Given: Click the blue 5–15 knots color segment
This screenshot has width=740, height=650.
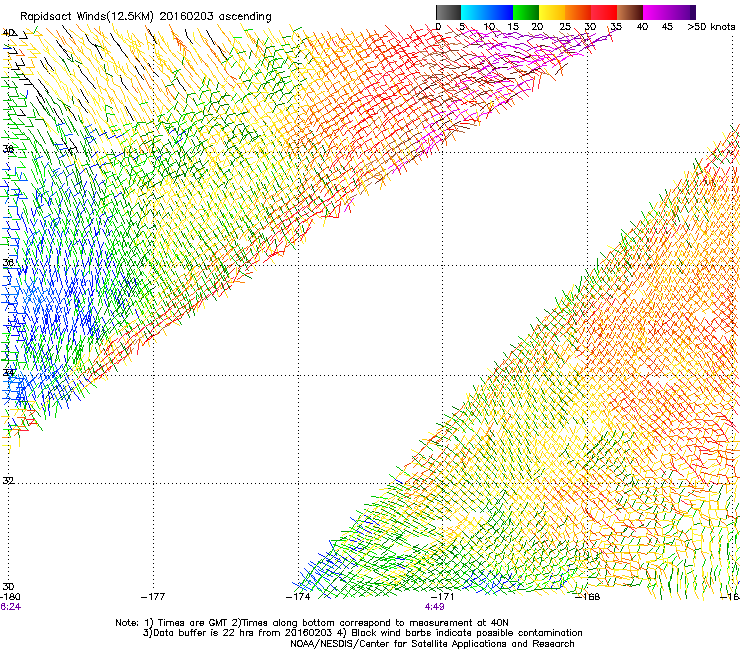Looking at the screenshot, I should click(x=487, y=12).
